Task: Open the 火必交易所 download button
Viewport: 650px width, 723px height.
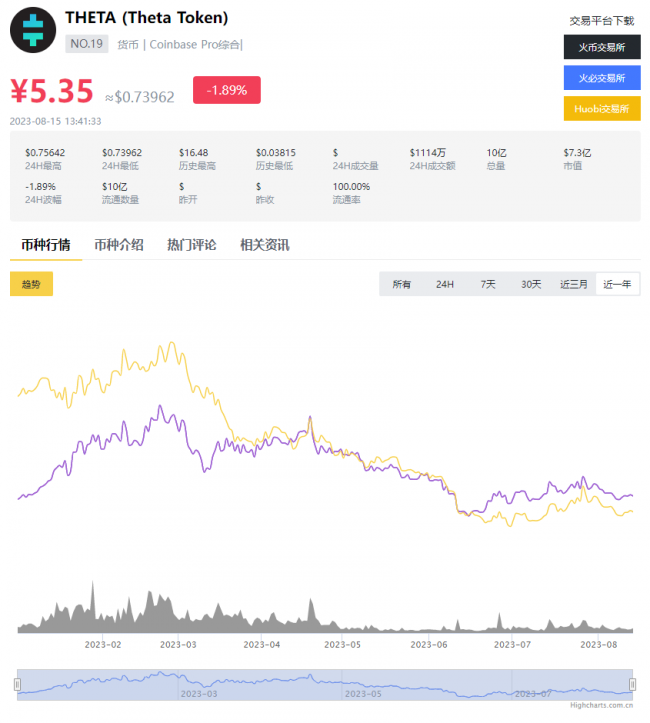Action: coord(602,78)
